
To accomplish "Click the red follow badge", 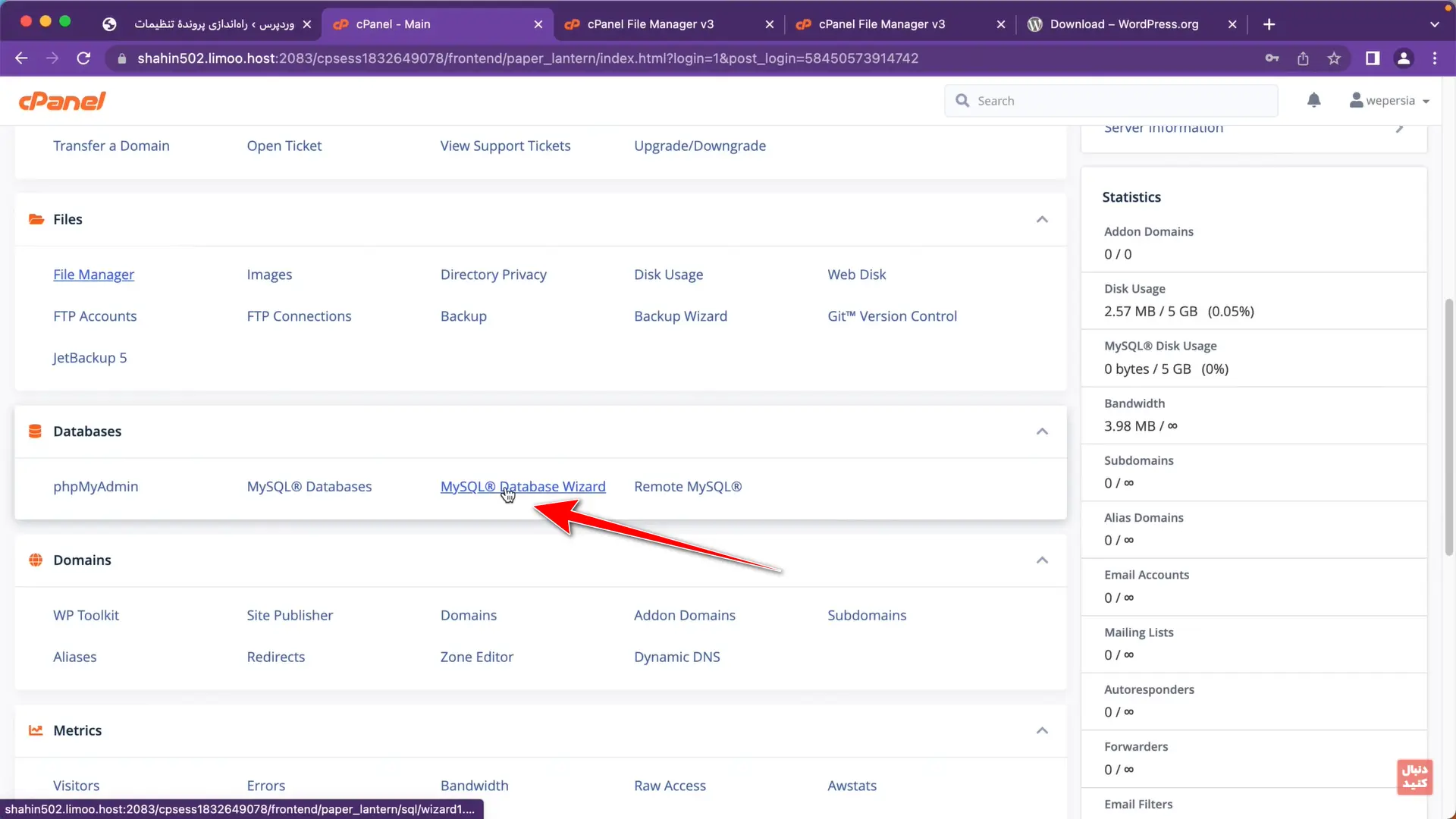I will point(1414,777).
